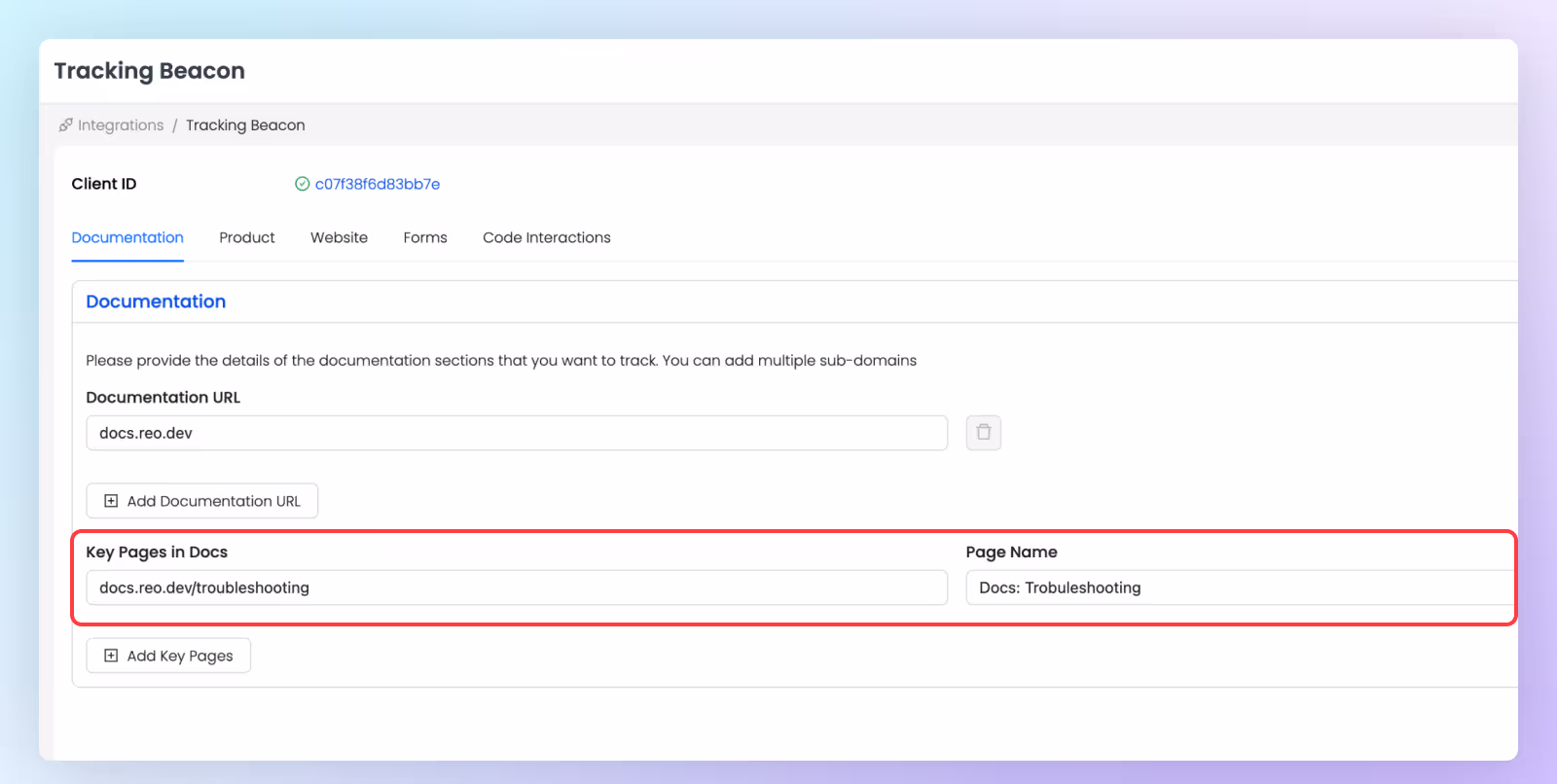Click the trash icon beside docs.reo.dev

(x=984, y=433)
